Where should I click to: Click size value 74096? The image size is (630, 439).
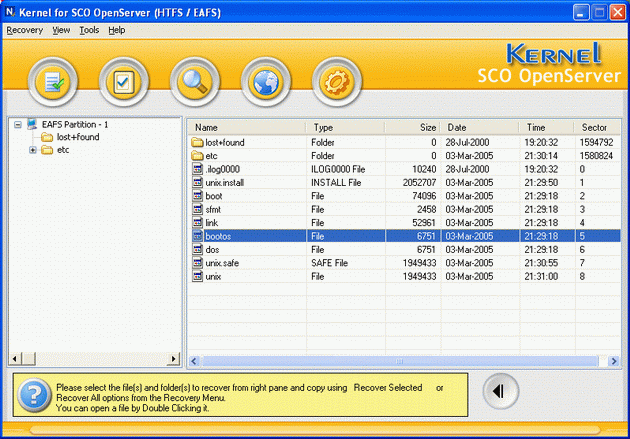tap(424, 196)
